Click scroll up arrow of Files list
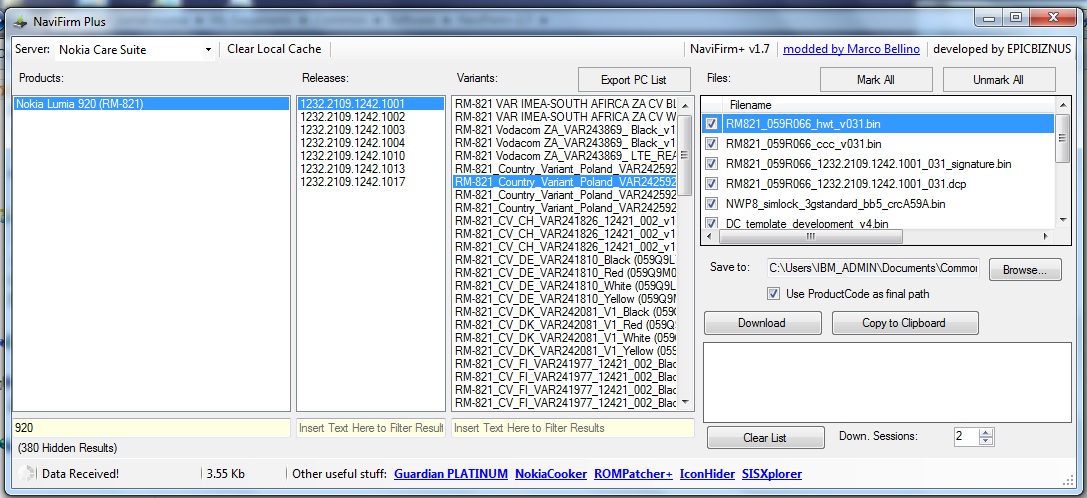The width and height of the screenshot is (1087, 498). coord(1062,105)
